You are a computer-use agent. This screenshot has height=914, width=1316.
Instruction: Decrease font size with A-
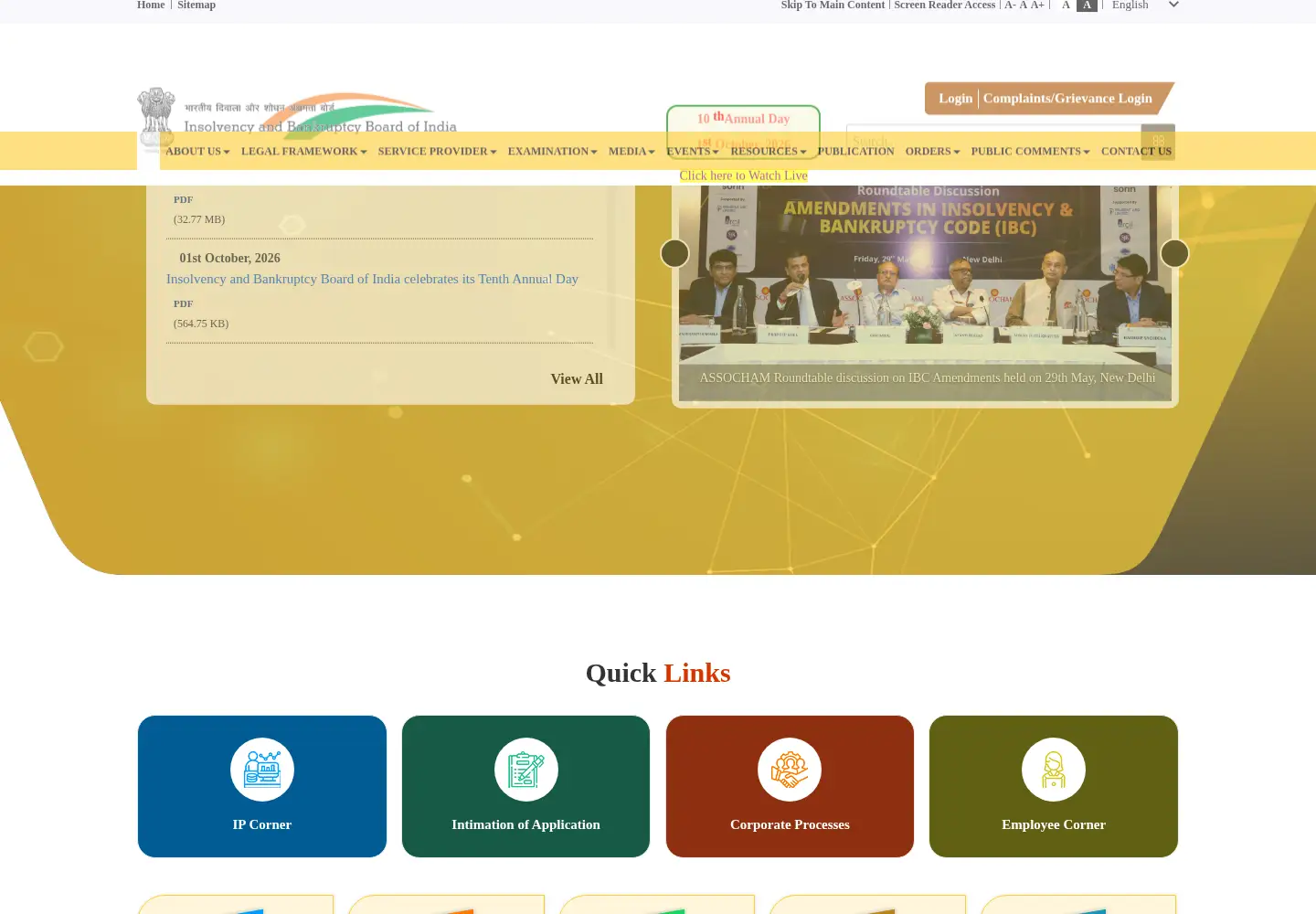1010,5
